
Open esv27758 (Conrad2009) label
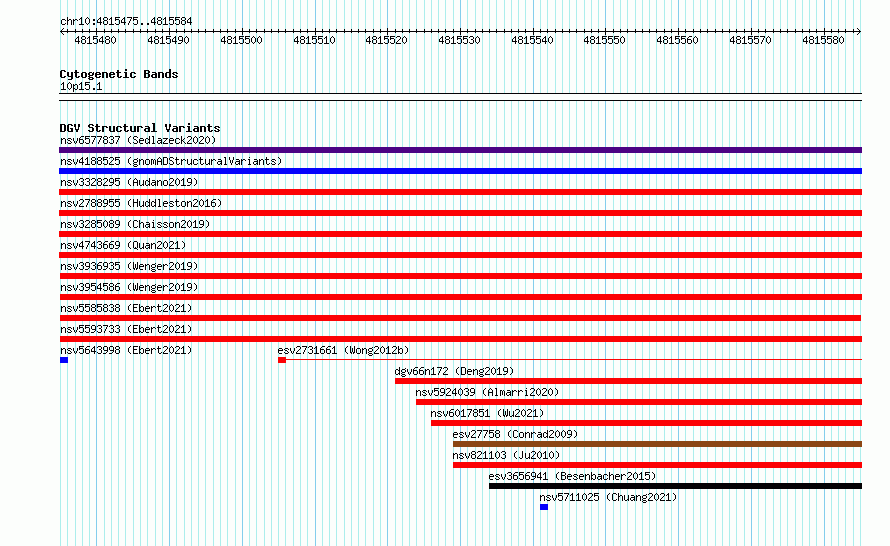515,434
